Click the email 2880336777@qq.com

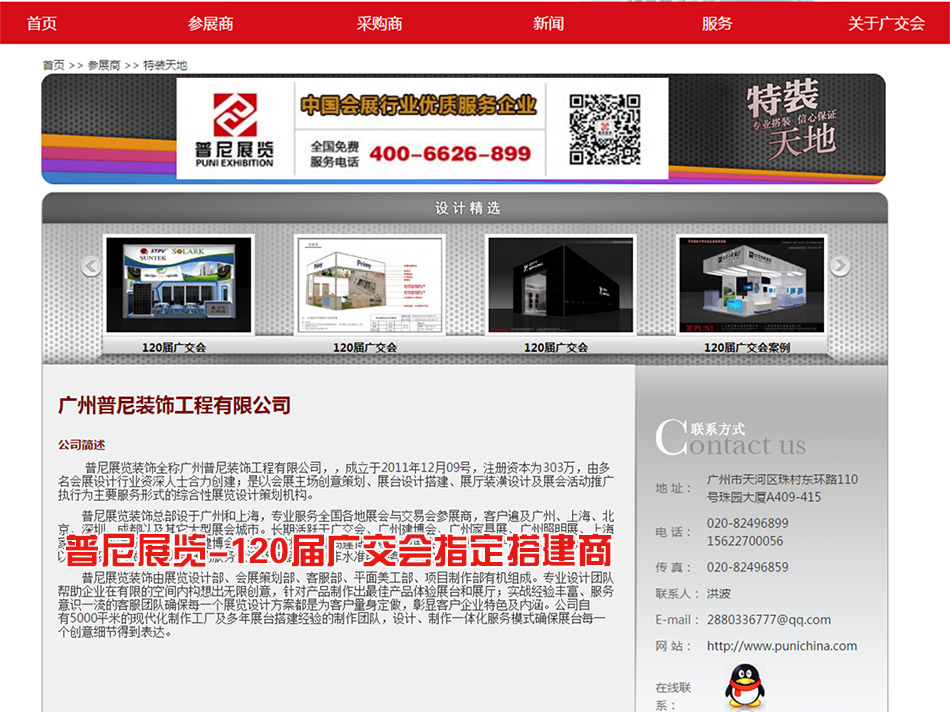(x=769, y=619)
